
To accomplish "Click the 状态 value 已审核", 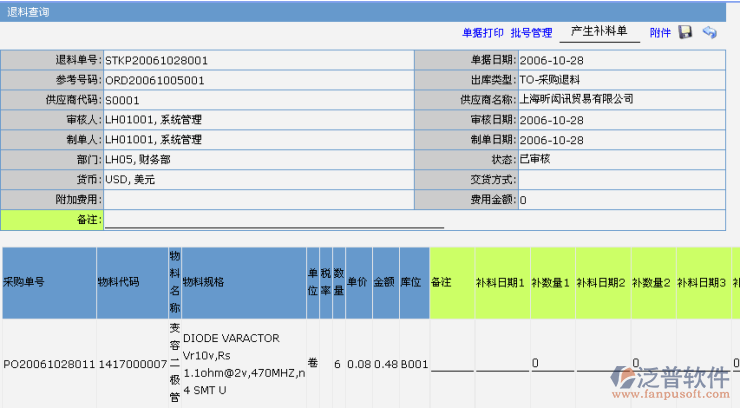I will coord(535,159).
